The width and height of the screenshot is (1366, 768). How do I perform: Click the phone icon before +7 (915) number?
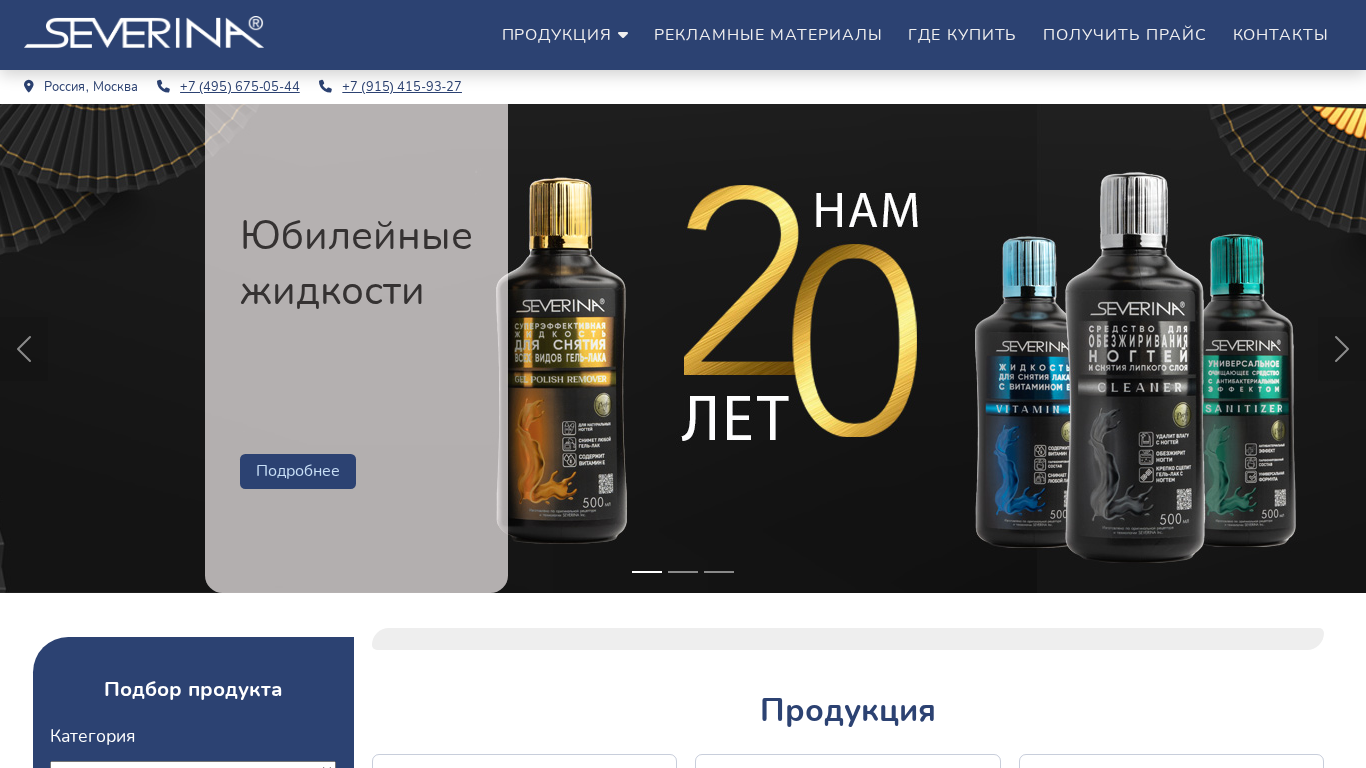(325, 87)
